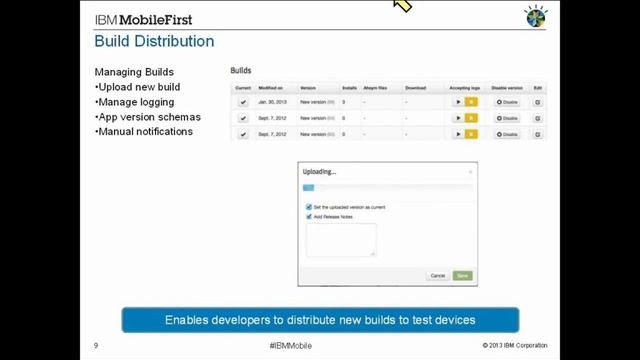Click the 'Upload new build' bullet
The height and width of the screenshot is (360, 640).
[138, 87]
